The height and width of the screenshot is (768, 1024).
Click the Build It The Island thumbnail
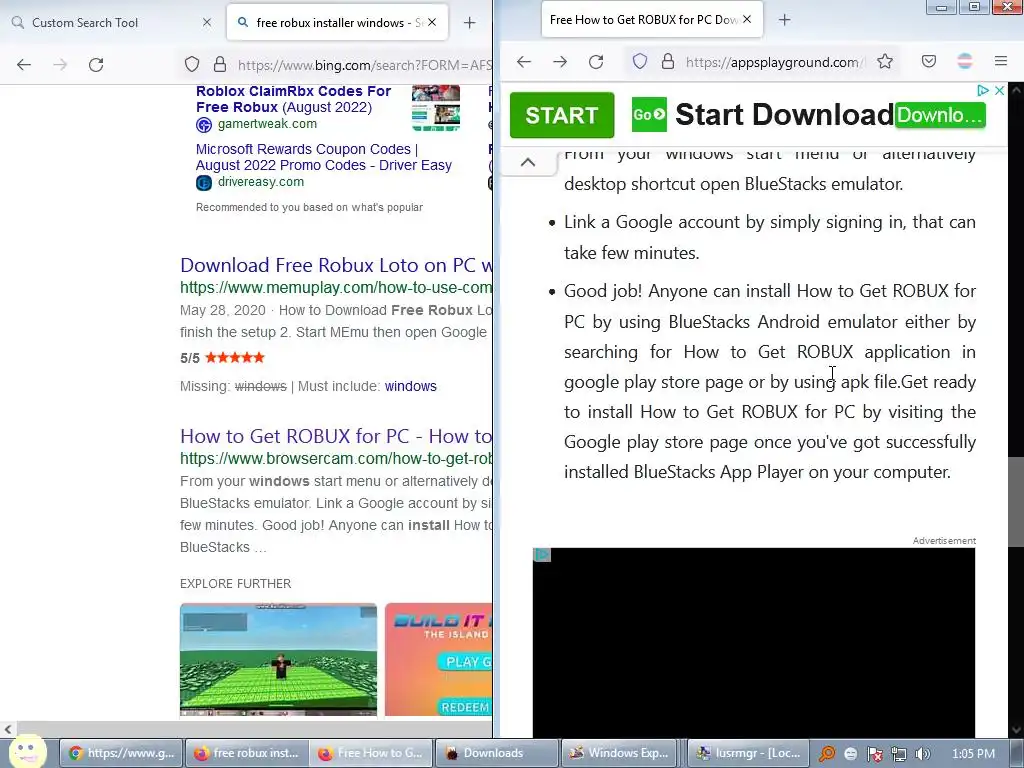pyautogui.click(x=439, y=660)
